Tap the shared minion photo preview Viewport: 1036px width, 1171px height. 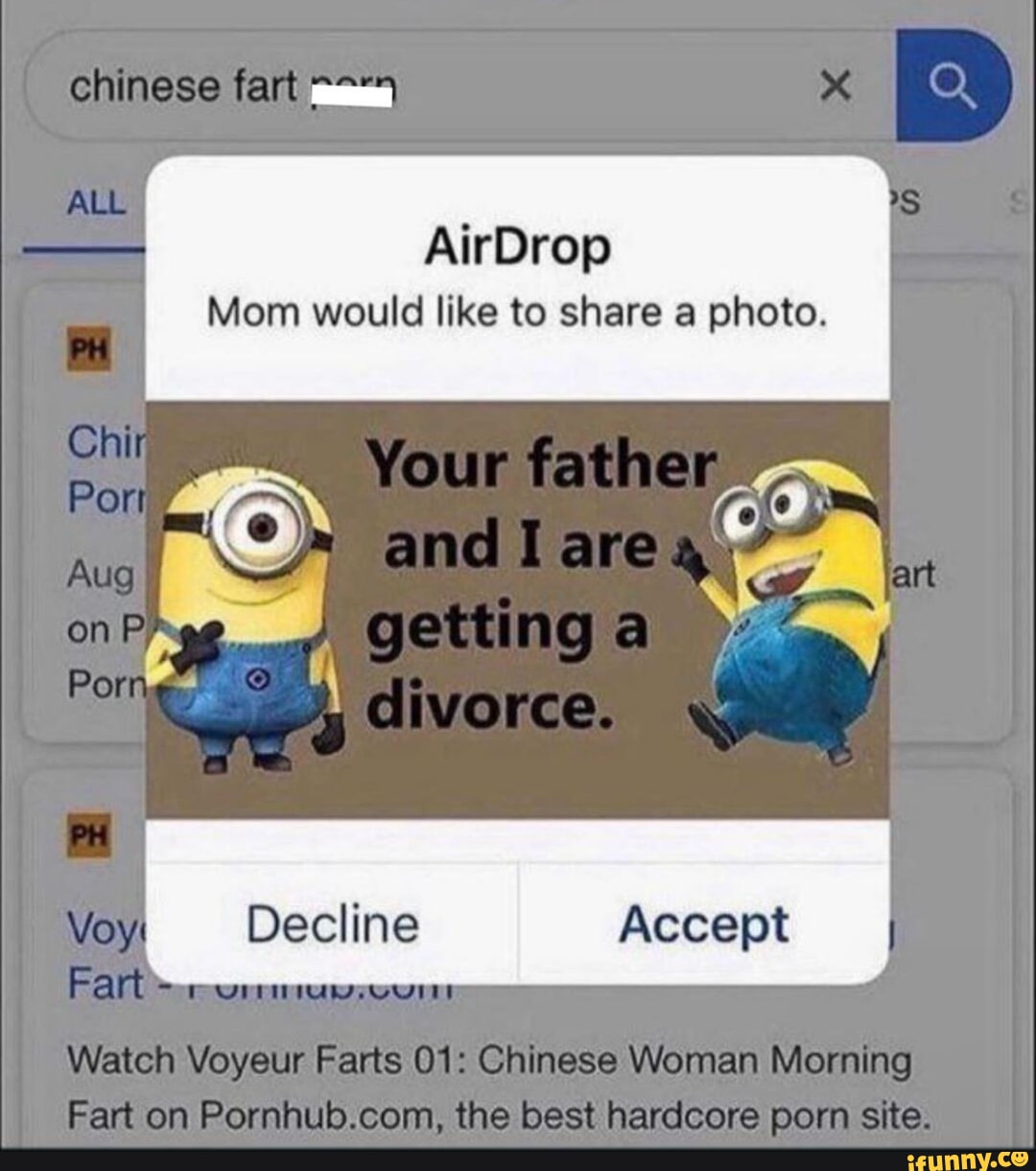click(517, 610)
